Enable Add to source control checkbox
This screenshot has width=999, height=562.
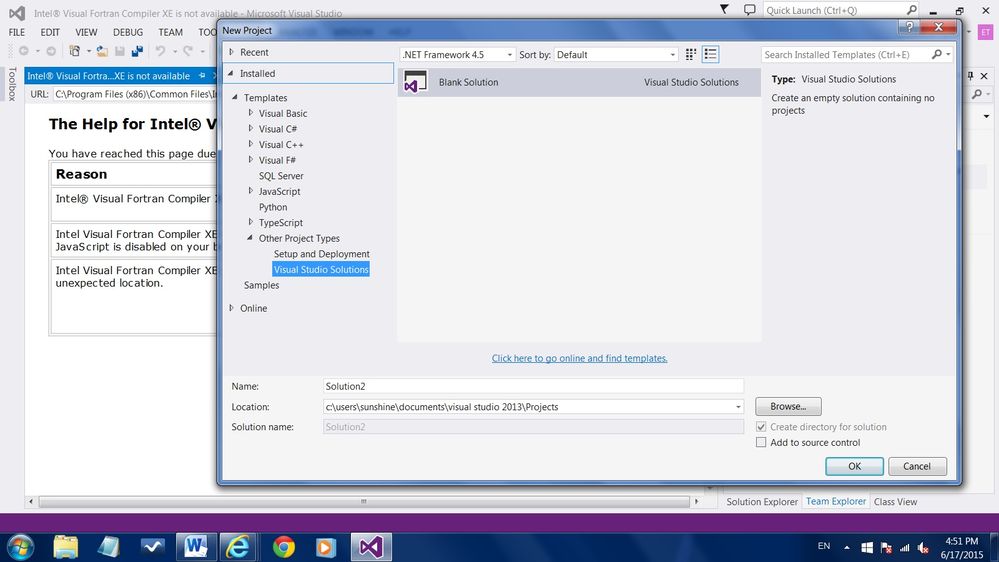(x=761, y=442)
